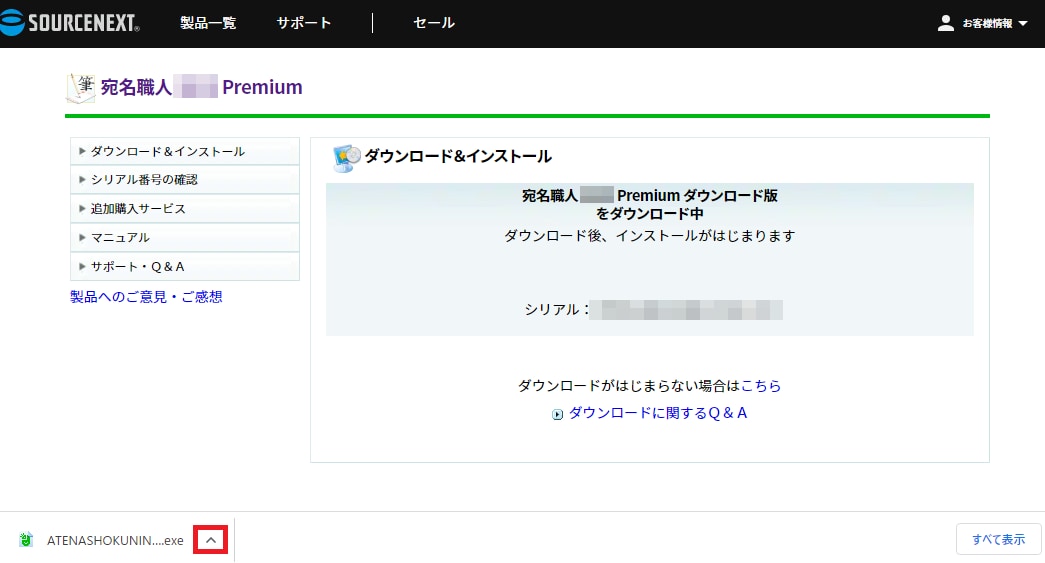Select シリアル番号の確認 in sidebar
Screen dimensions: 1045x563
tap(185, 179)
